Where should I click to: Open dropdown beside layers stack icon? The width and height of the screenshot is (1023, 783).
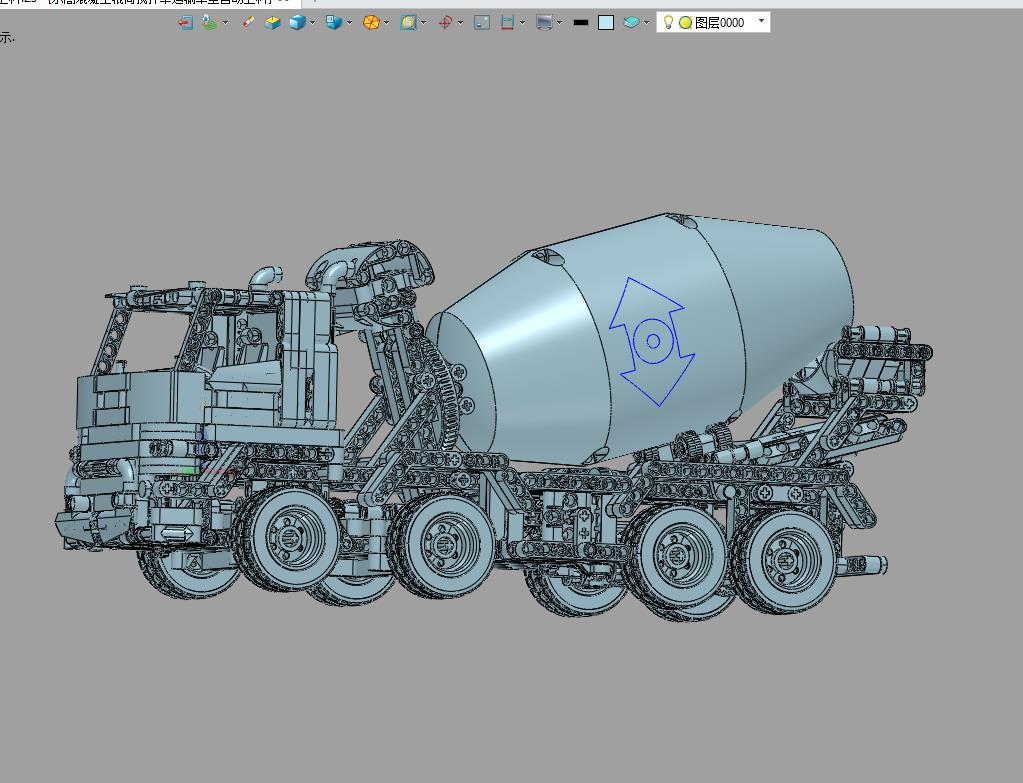tap(647, 23)
